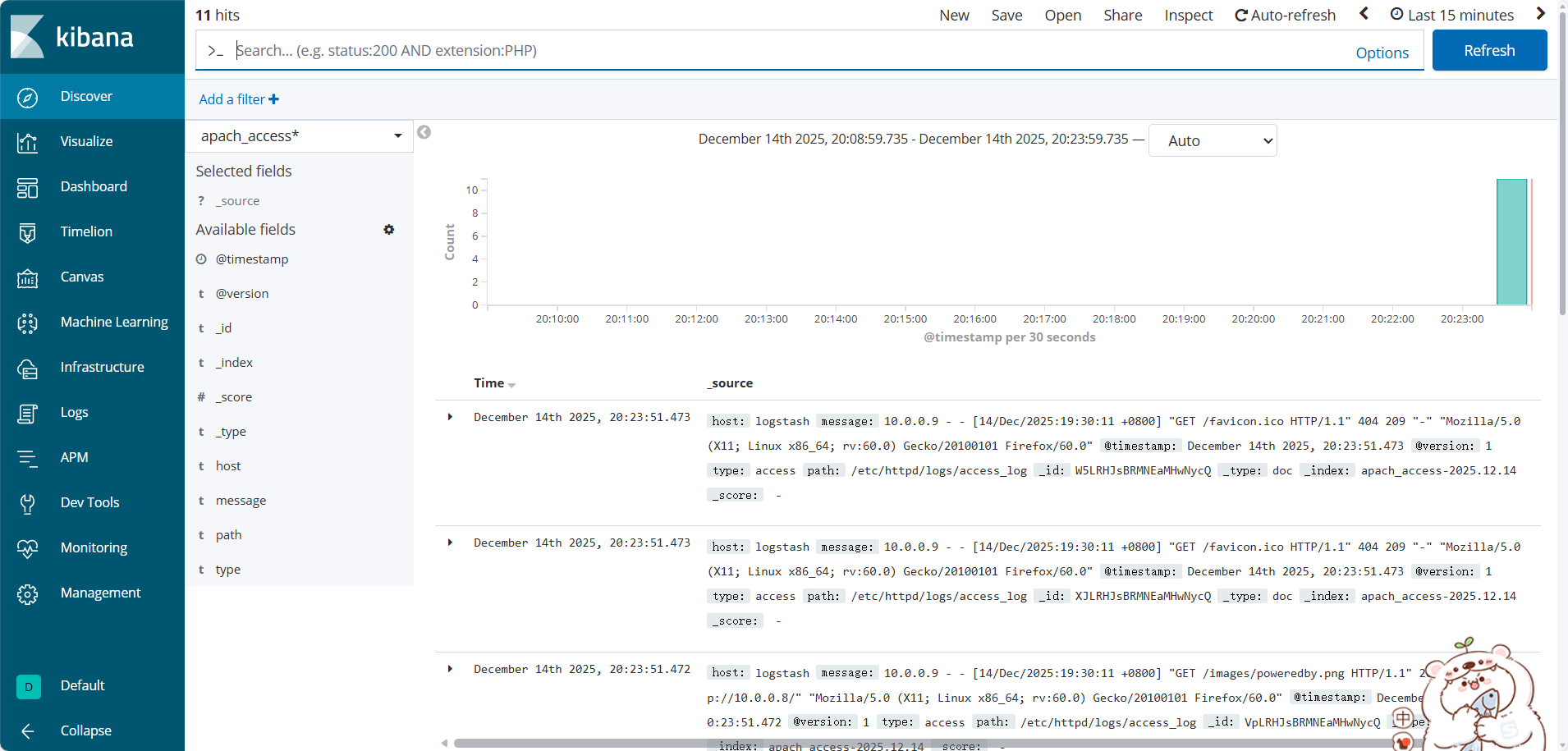Open Dev Tools via its wrench icon
The height and width of the screenshot is (751, 1568).
point(27,504)
